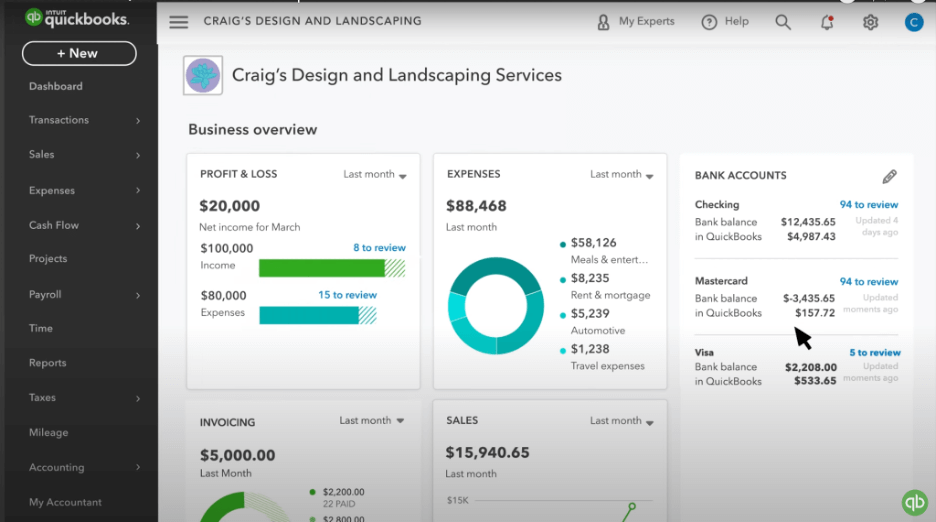Expand the Taxes submenu chevron
This screenshot has height=522, width=936.
(138, 398)
